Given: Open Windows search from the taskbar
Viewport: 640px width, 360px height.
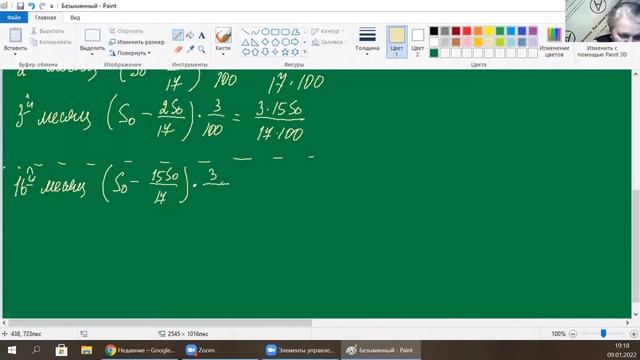Looking at the screenshot, I should pos(36,350).
